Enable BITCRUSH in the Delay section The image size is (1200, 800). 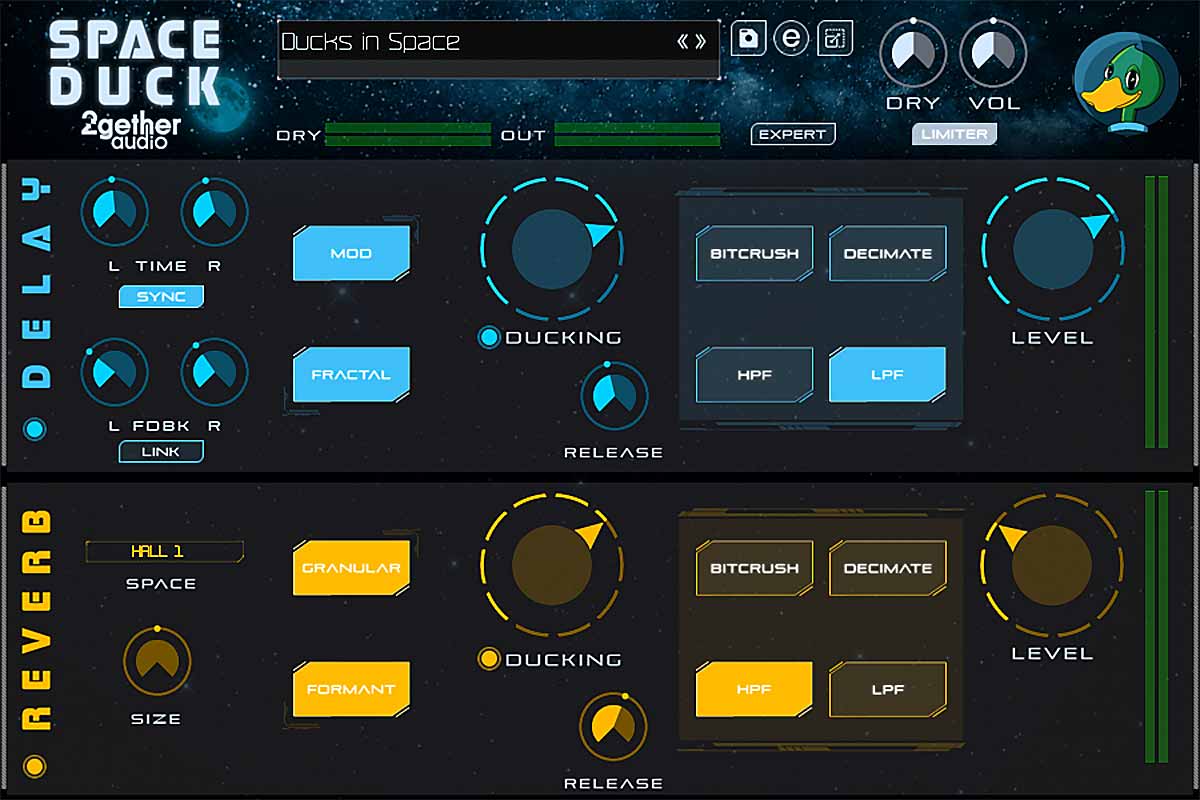tap(753, 252)
